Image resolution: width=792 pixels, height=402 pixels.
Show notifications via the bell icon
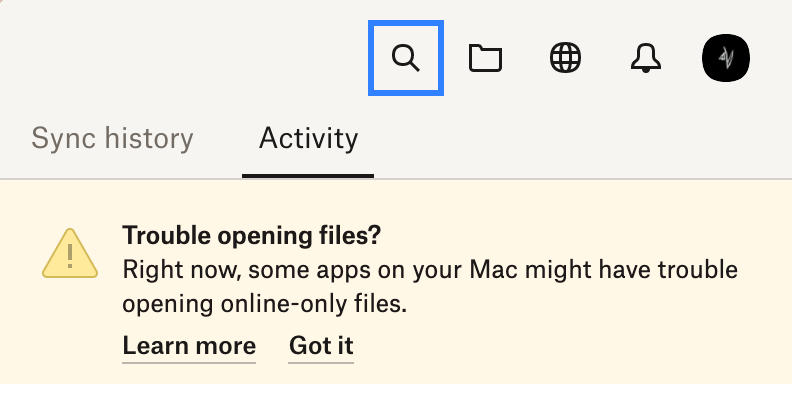(646, 59)
